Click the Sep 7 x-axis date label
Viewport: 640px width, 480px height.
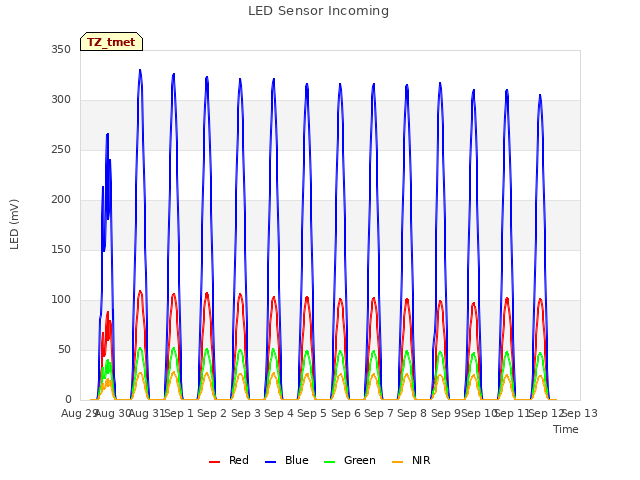point(379,413)
